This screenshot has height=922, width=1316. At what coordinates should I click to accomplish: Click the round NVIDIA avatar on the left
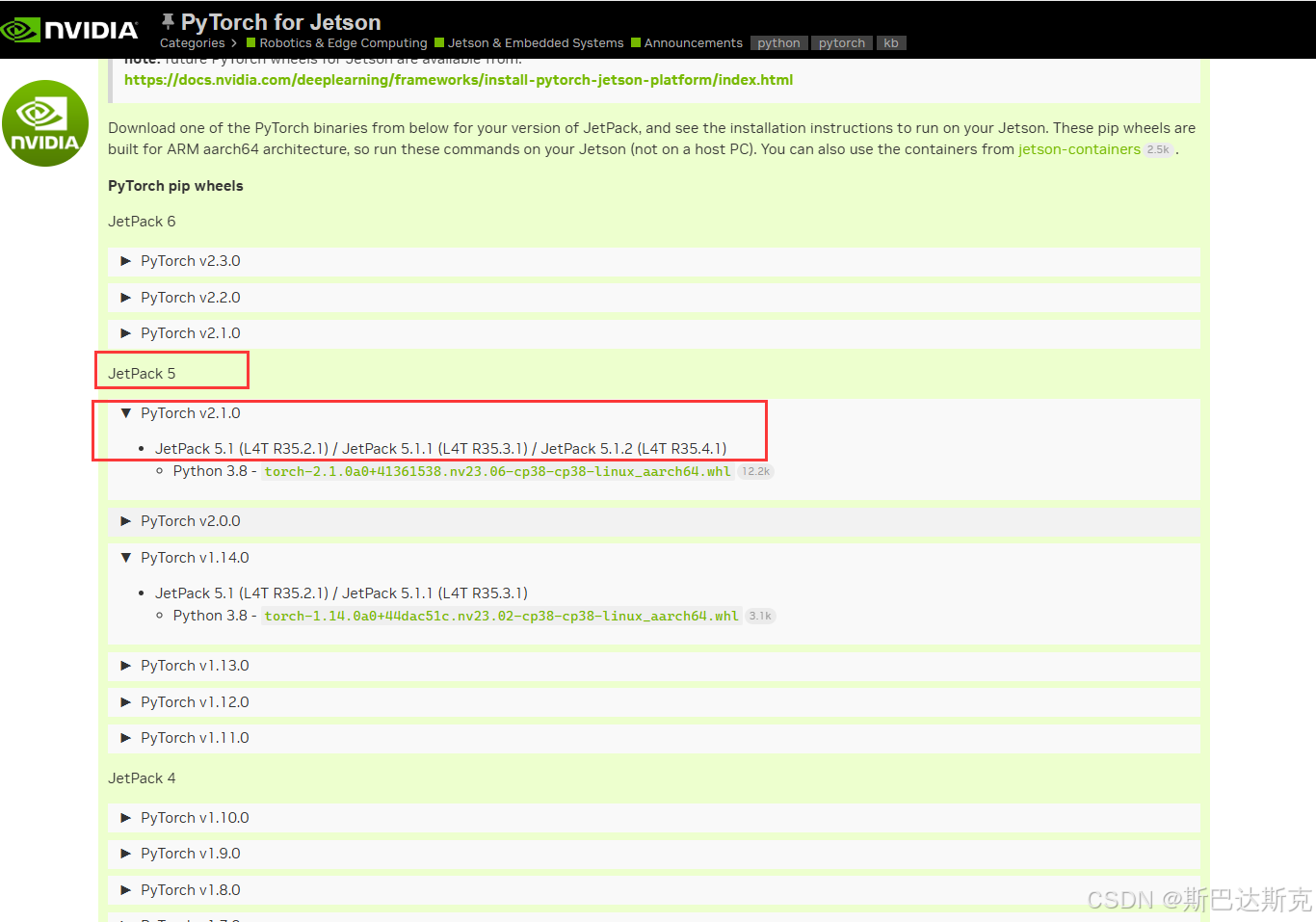pyautogui.click(x=45, y=123)
